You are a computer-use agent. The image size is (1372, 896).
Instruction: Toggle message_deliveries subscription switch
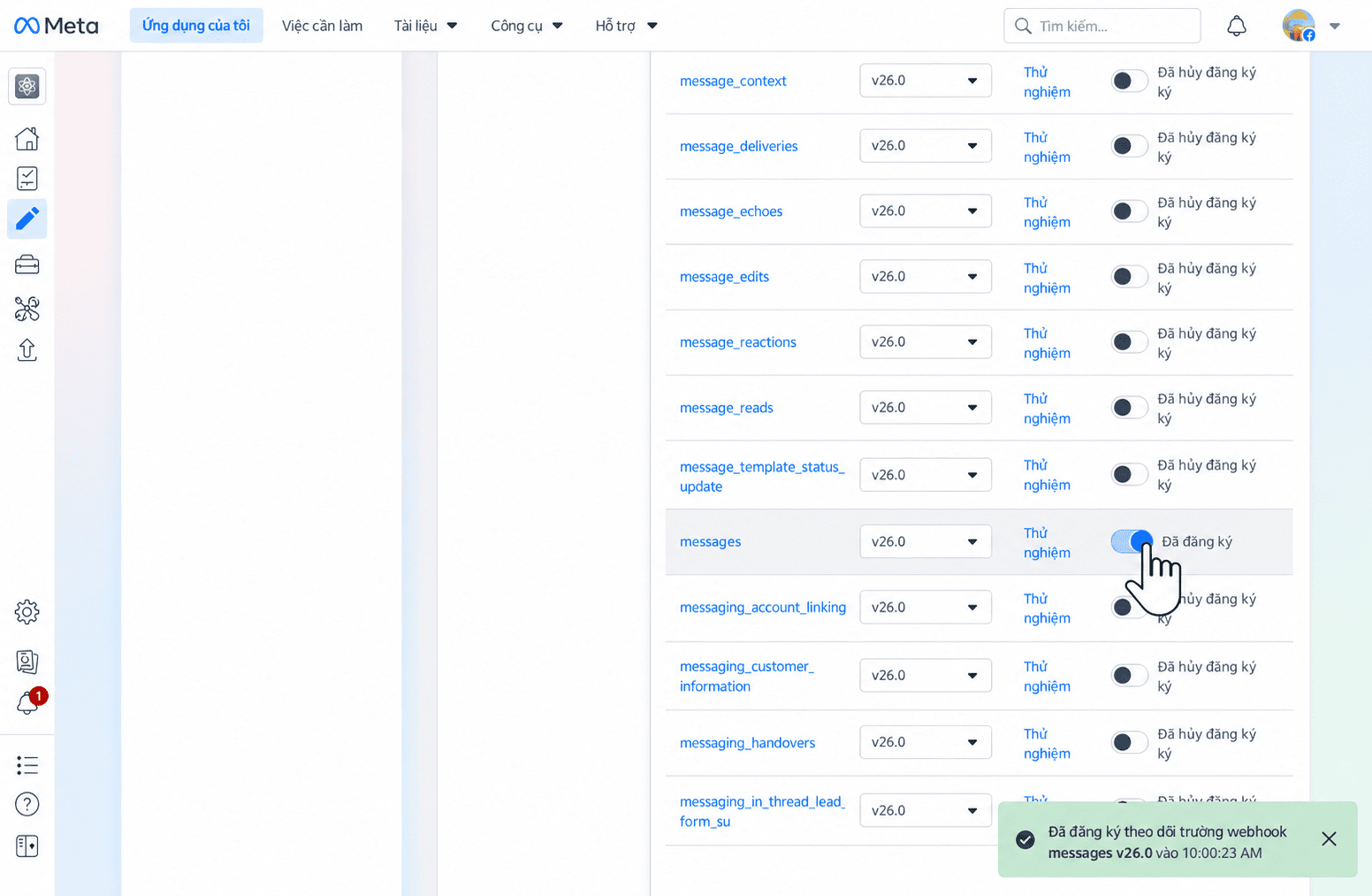[1129, 146]
